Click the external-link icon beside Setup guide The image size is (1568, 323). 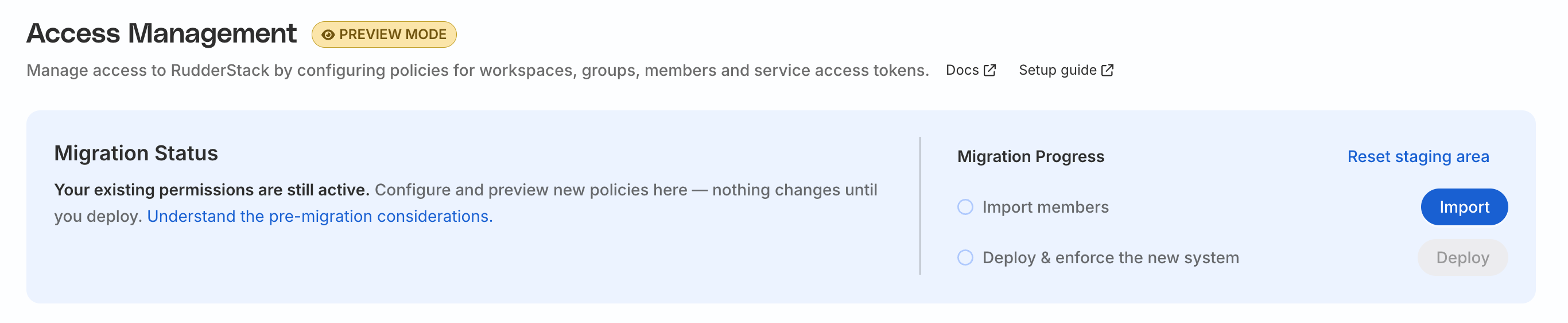tap(1107, 70)
